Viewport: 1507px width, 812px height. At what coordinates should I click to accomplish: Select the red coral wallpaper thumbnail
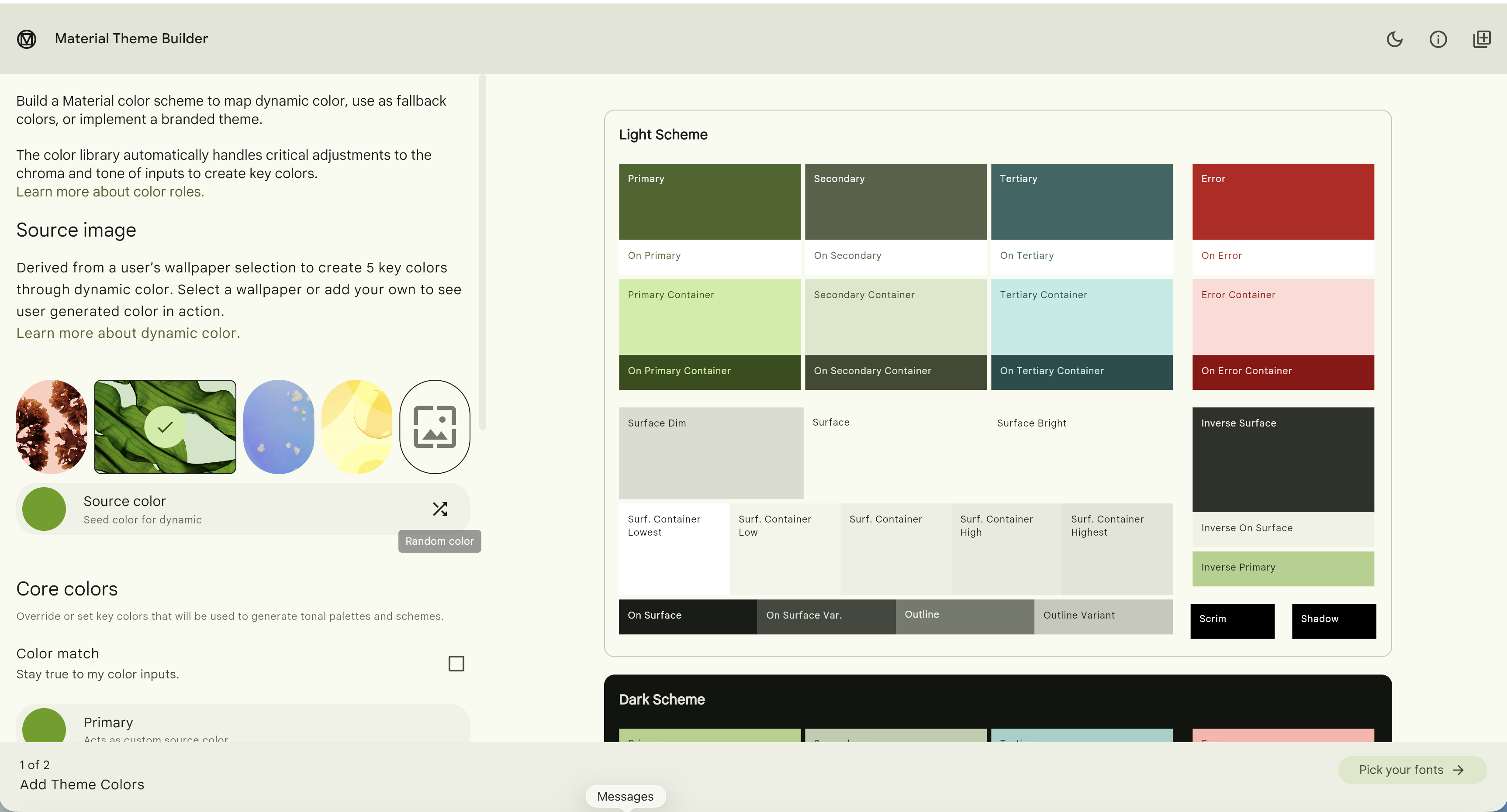(x=52, y=427)
